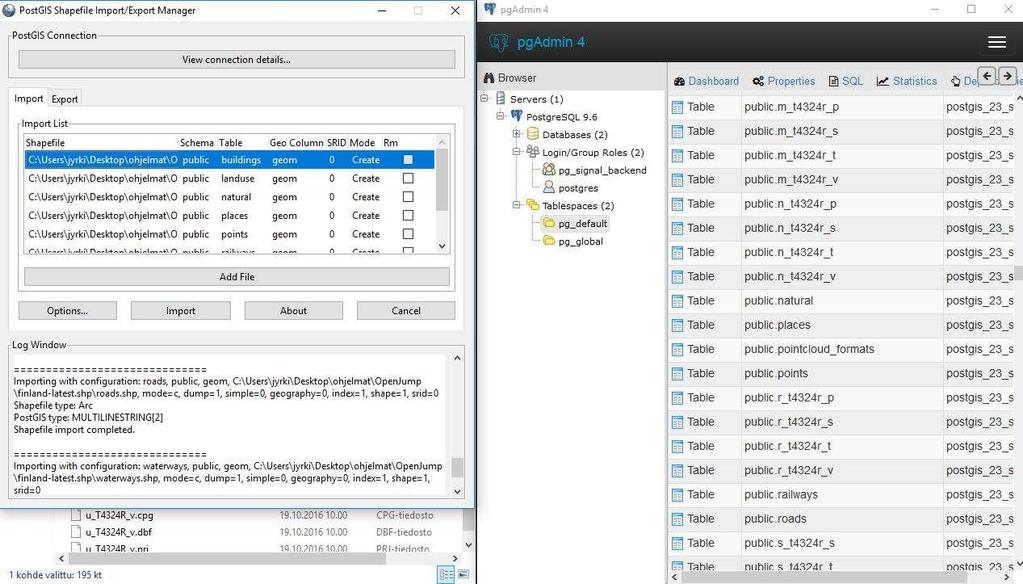Screen dimensions: 1023x584
Task: Open pgAdmin 4 hamburger menu
Action: (x=996, y=42)
